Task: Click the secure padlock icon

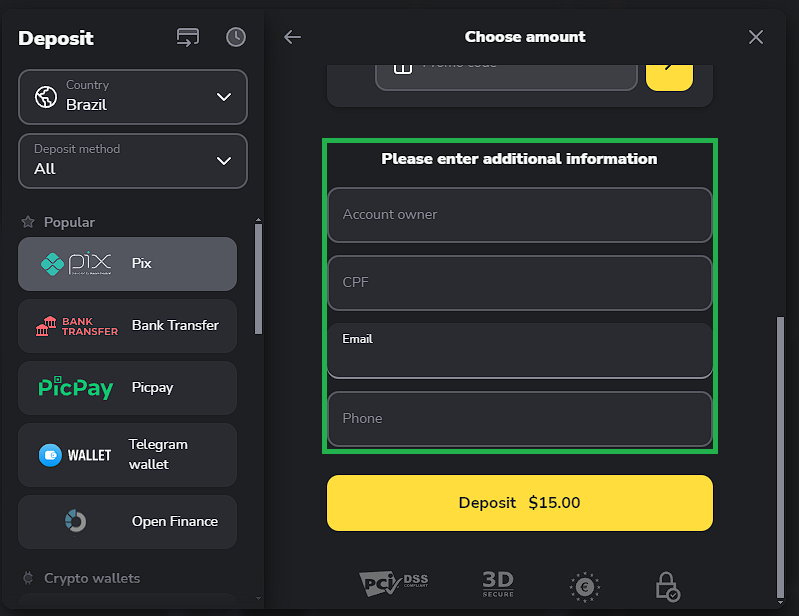Action: click(x=667, y=586)
